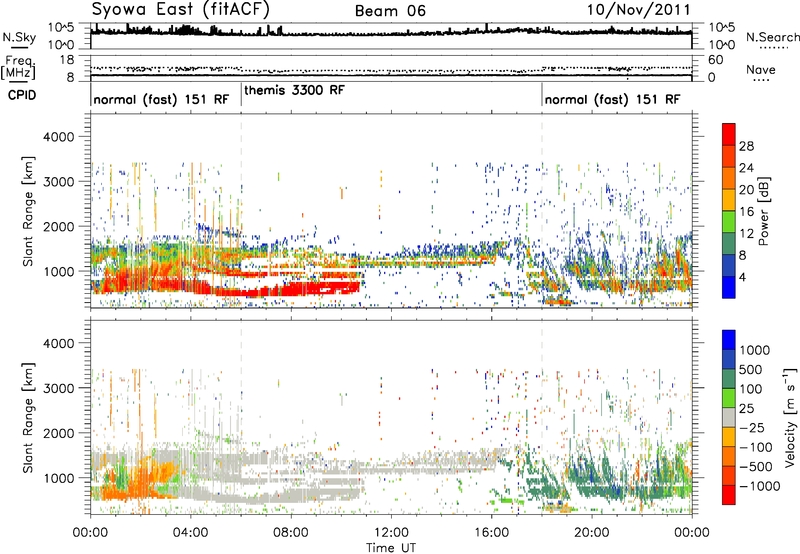The image size is (800, 554).
Task: Click "Slant Range [km]" label of power panel
Action: pos(29,211)
